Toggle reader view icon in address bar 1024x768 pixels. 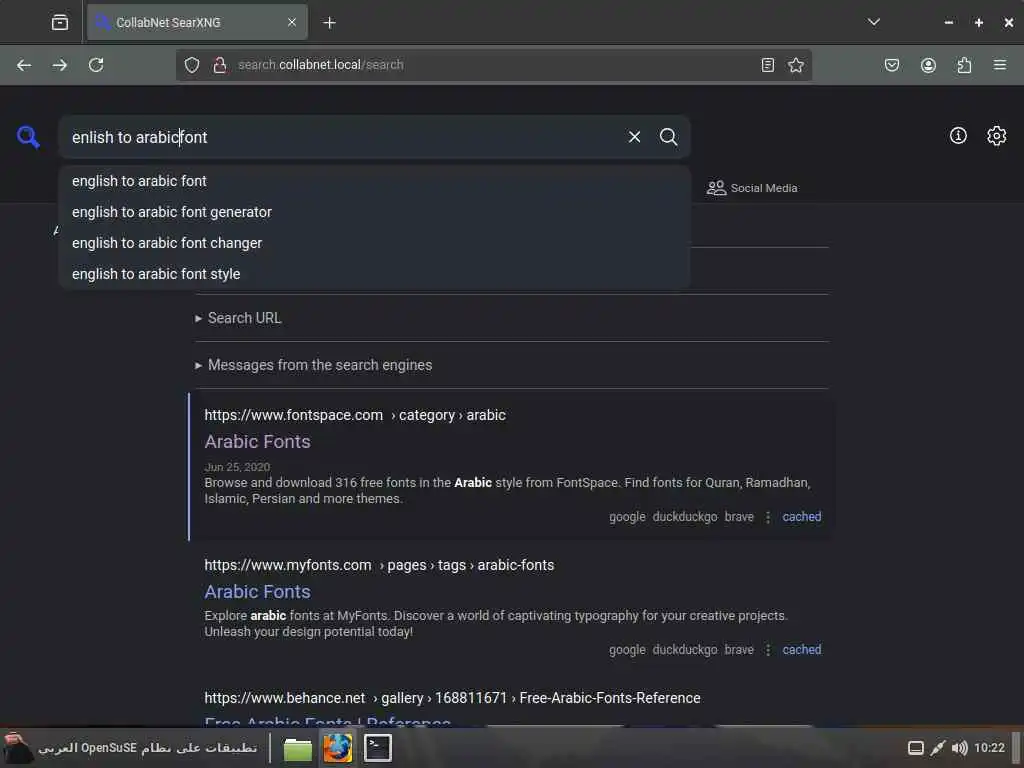click(768, 65)
